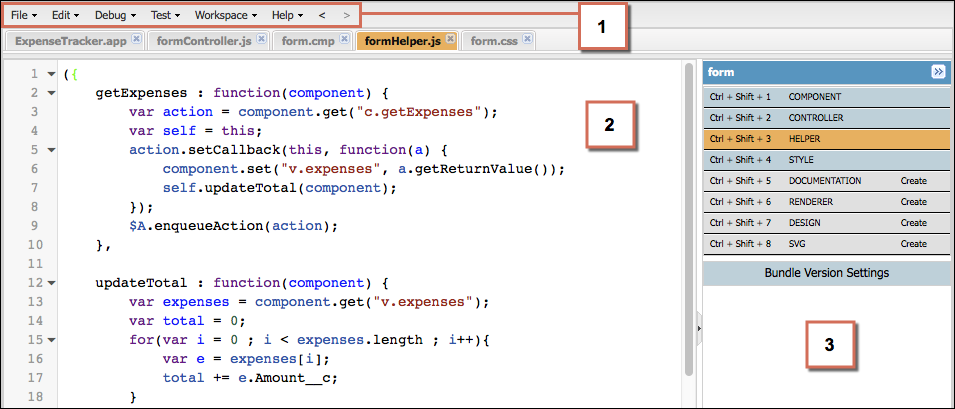Collapse the updateTotal function at line 12
This screenshot has height=409, width=955.
coord(50,283)
